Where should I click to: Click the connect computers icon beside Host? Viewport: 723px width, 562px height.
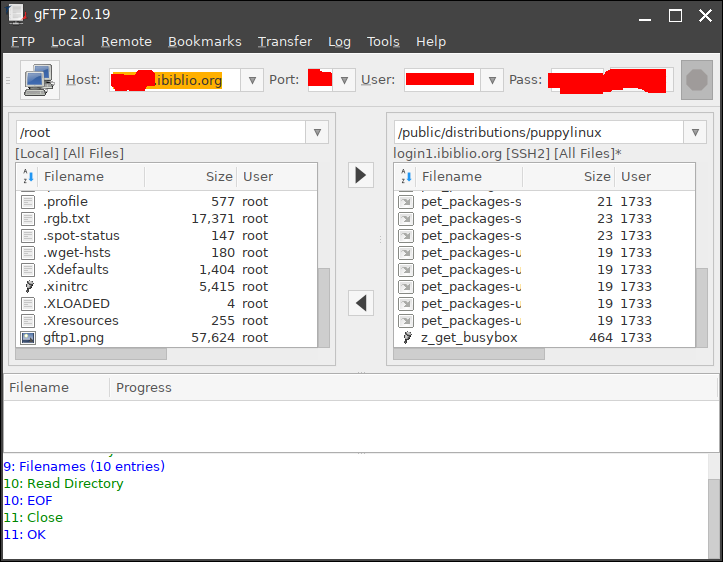pyautogui.click(x=38, y=80)
